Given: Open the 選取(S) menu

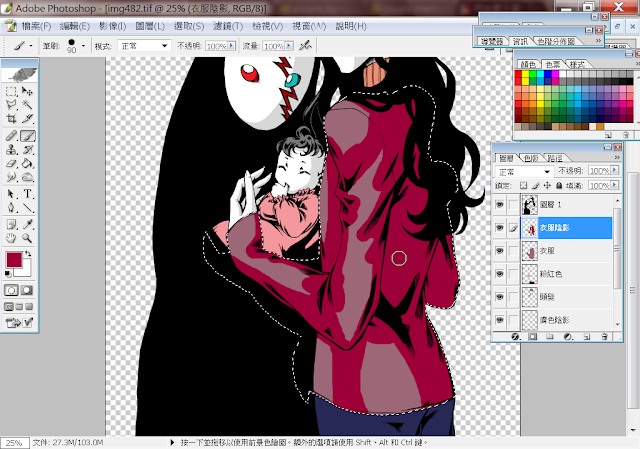Looking at the screenshot, I should (189, 27).
